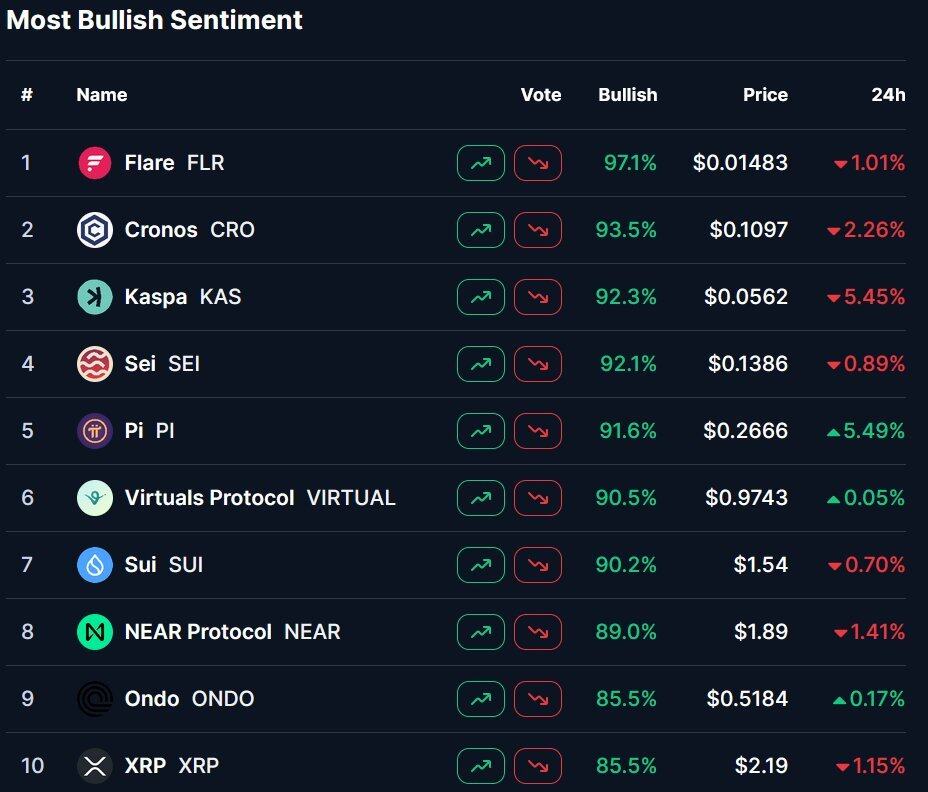
Task: Vote bearish on Sui
Action: (x=538, y=565)
